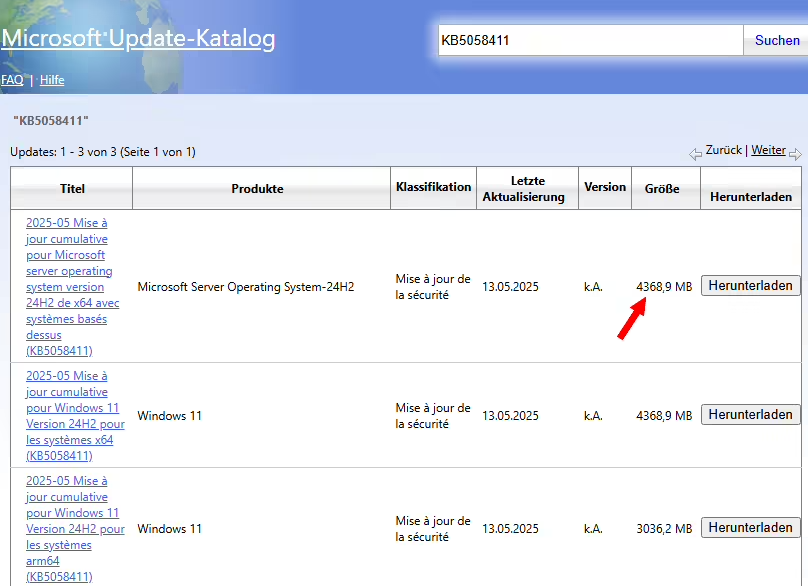
Task: Open the FAQ page
Action: point(12,80)
